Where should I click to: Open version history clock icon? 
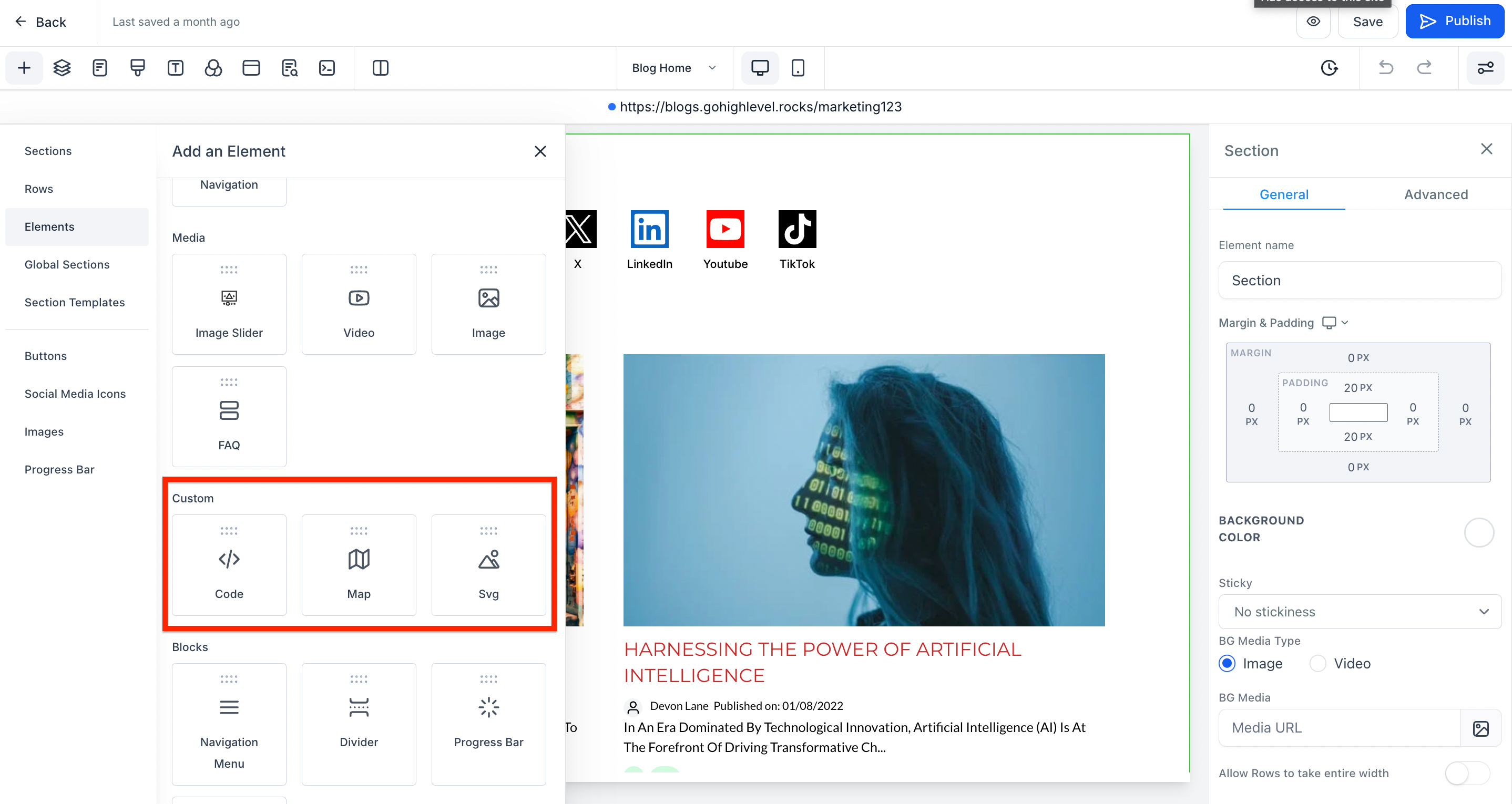tap(1329, 68)
